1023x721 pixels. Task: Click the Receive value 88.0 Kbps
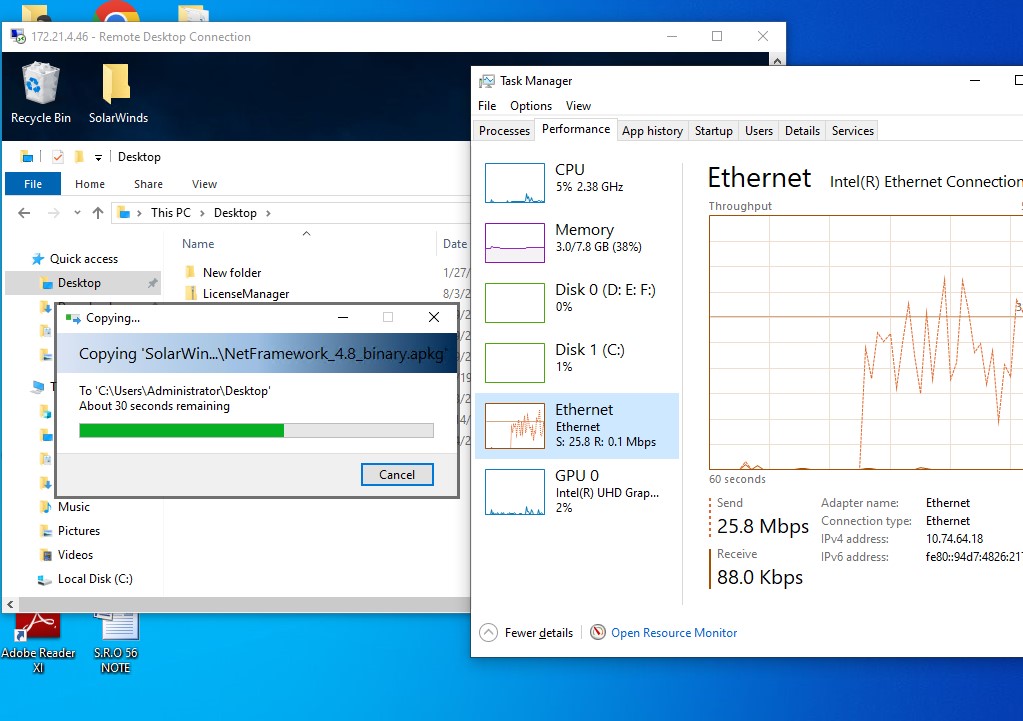pyautogui.click(x=759, y=577)
